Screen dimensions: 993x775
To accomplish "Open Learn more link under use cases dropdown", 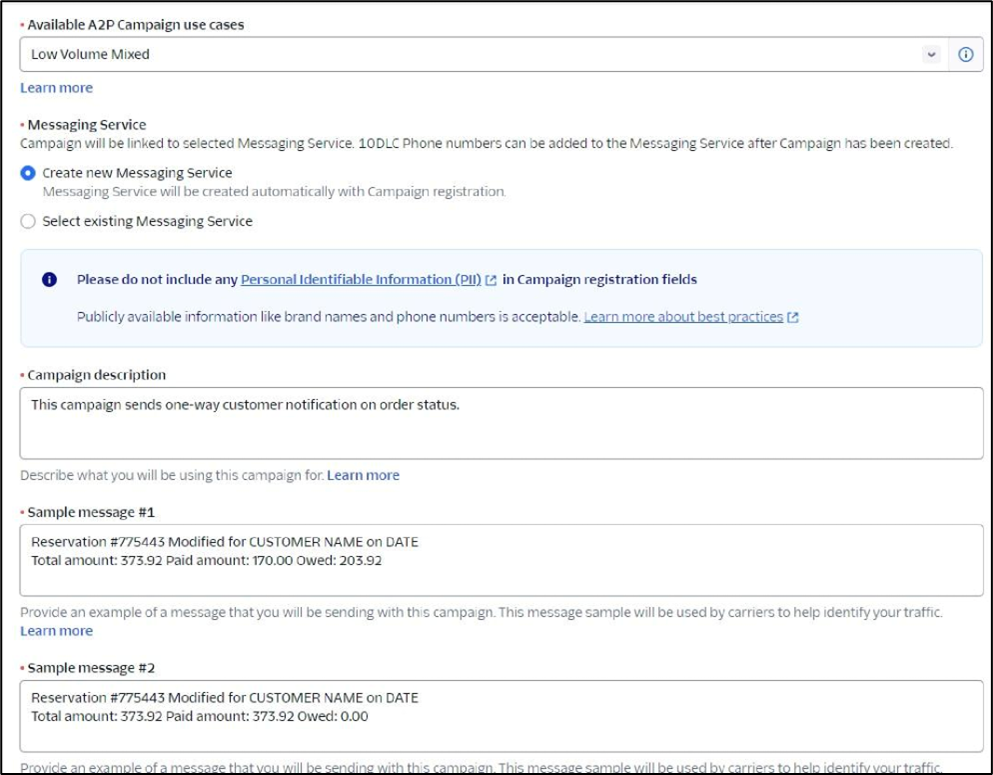I will pyautogui.click(x=56, y=88).
